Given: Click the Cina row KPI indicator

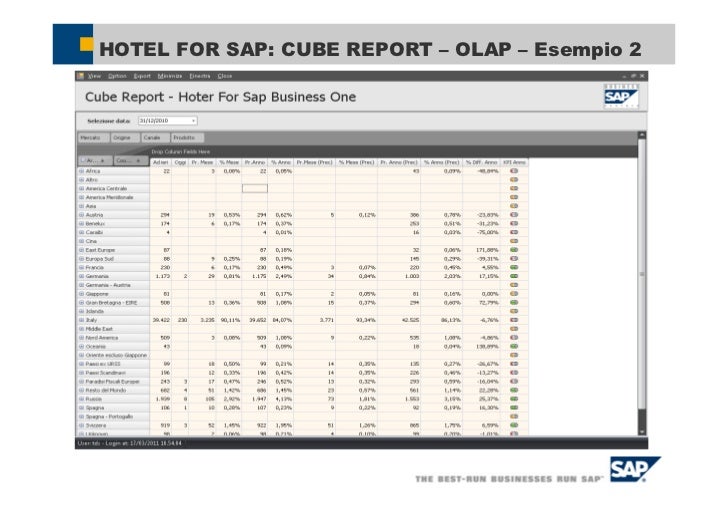Looking at the screenshot, I should pos(514,241).
